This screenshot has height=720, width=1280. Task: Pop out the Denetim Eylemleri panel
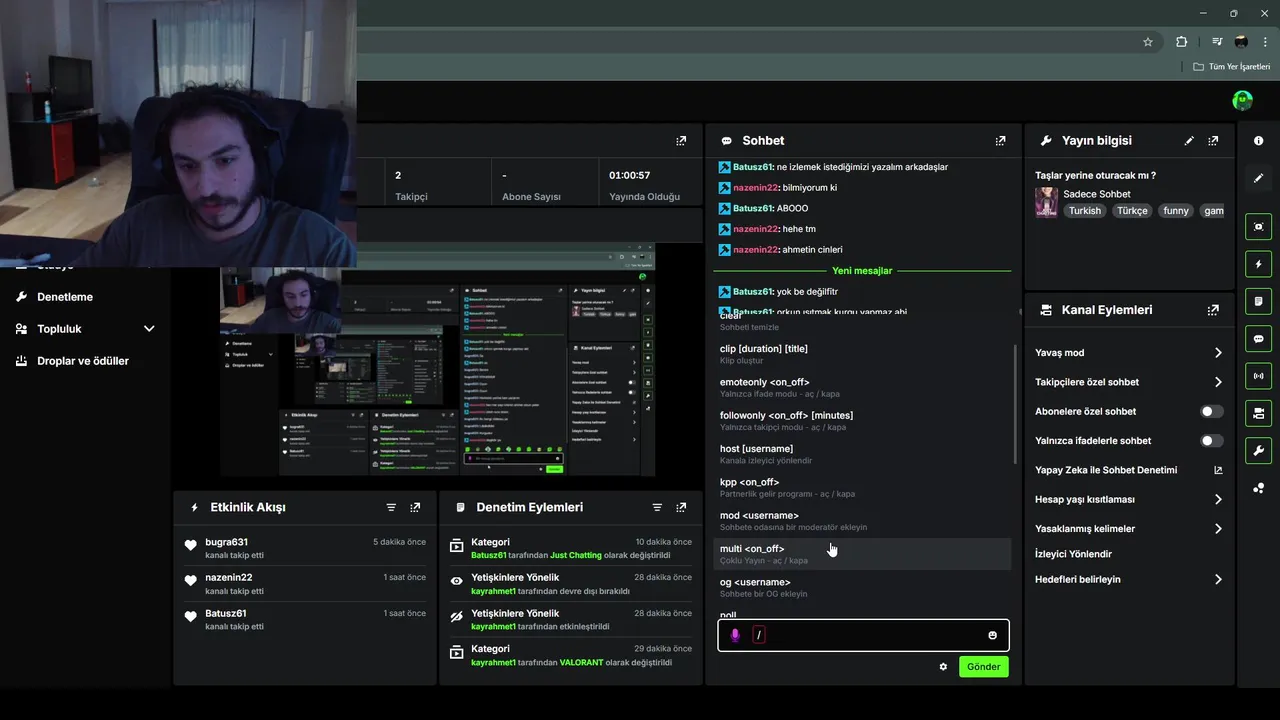tap(681, 508)
